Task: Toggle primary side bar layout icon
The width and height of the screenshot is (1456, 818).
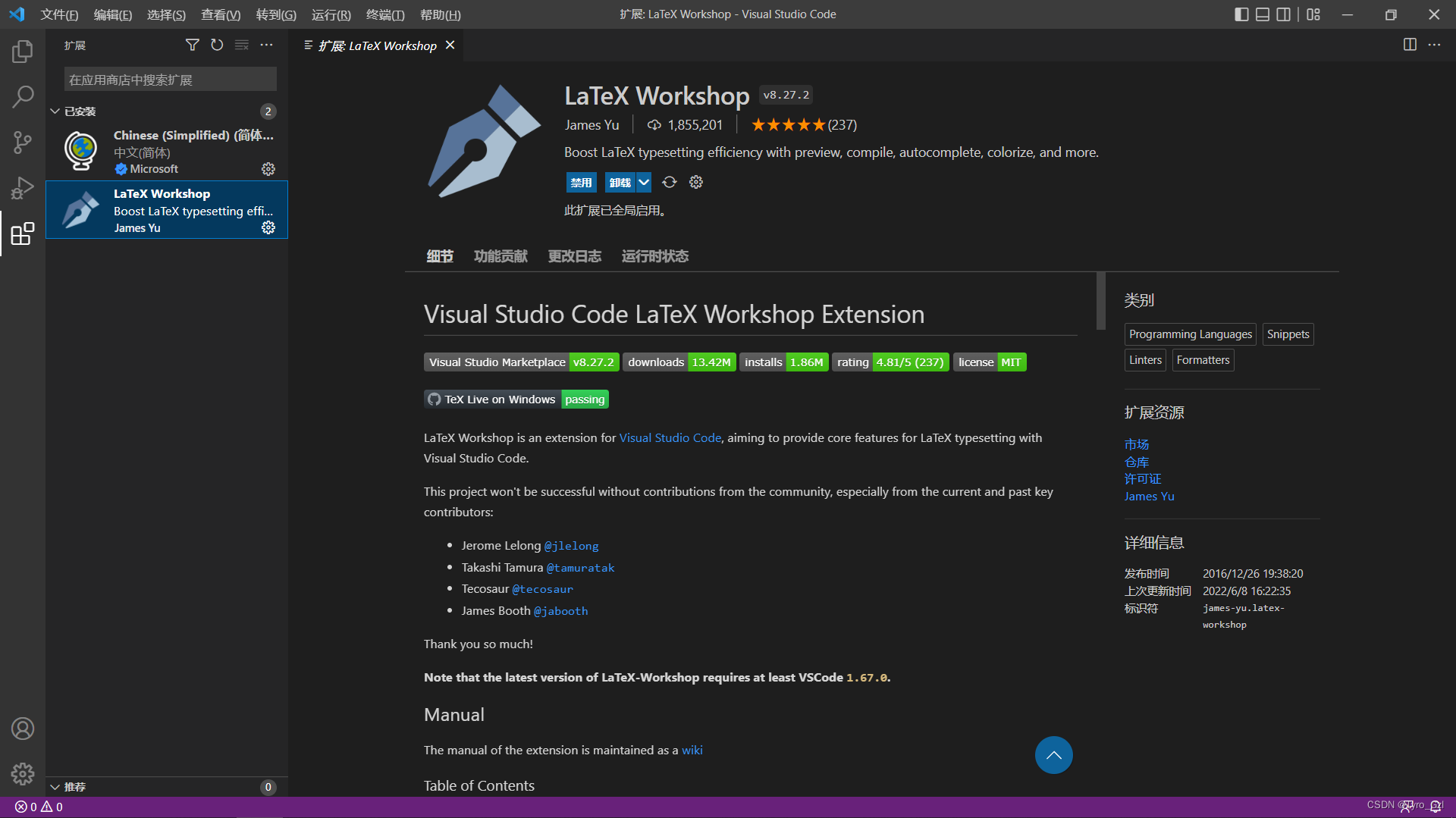Action: pos(1241,14)
